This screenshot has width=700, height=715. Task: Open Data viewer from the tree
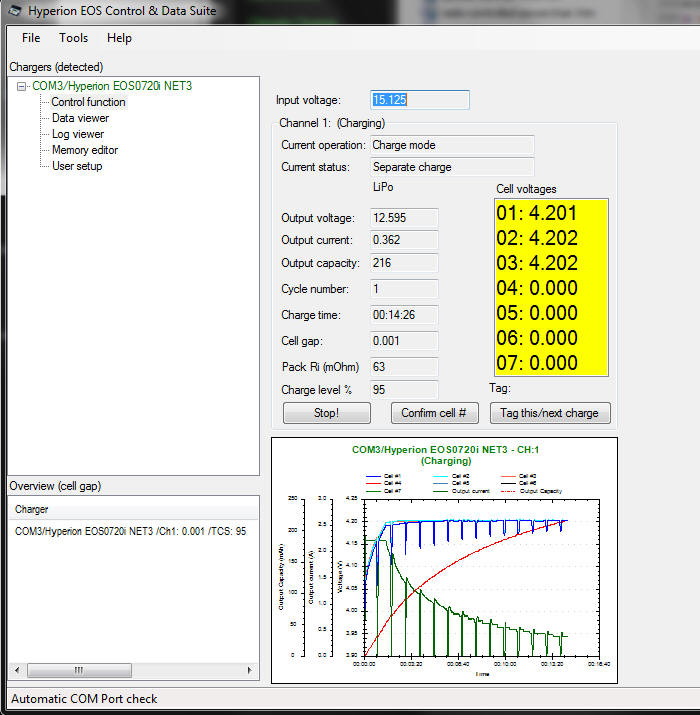pos(80,118)
